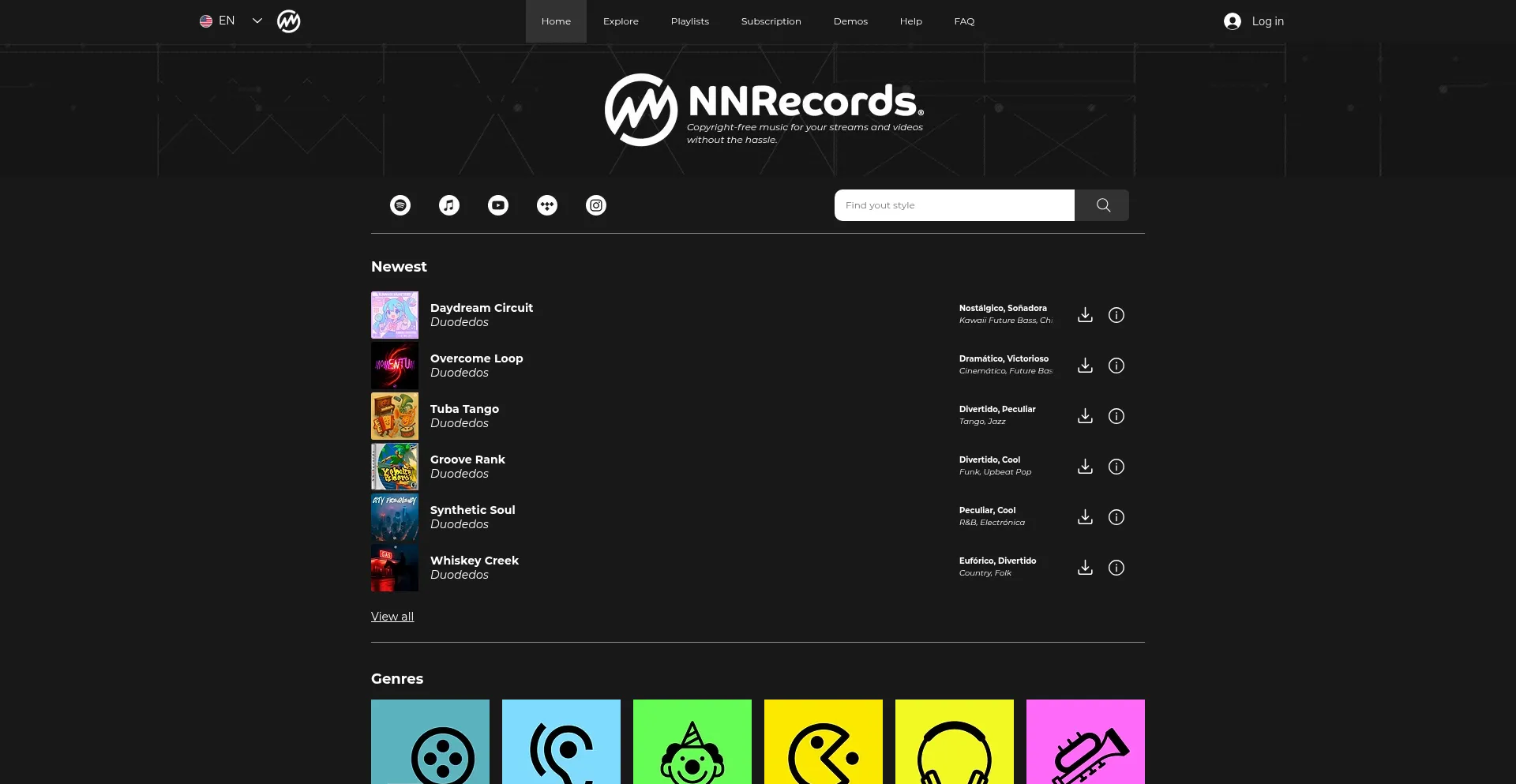Click the Apple Music note icon
The image size is (1516, 784).
coord(449,205)
